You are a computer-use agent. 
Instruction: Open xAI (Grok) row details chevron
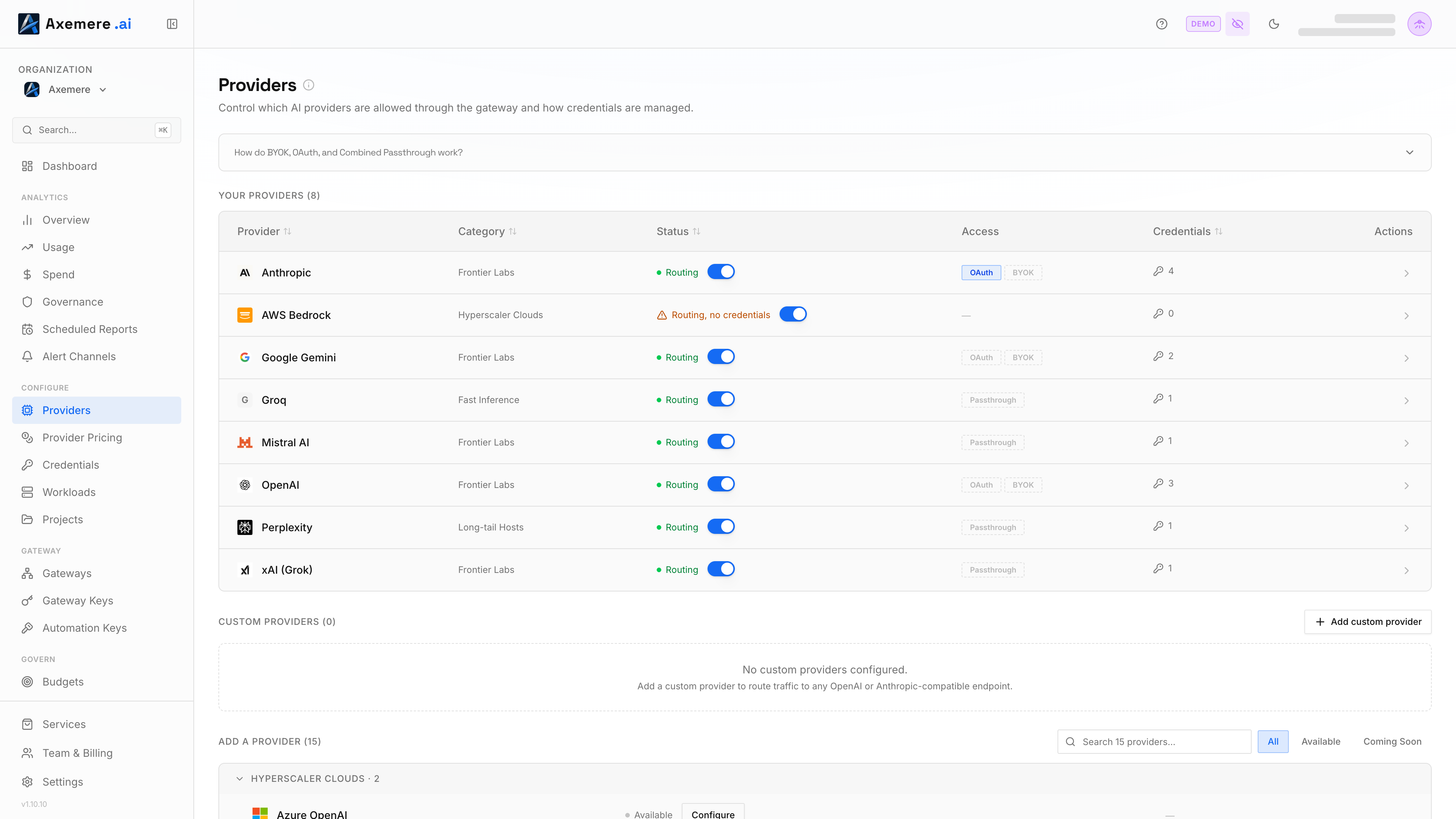tap(1406, 570)
